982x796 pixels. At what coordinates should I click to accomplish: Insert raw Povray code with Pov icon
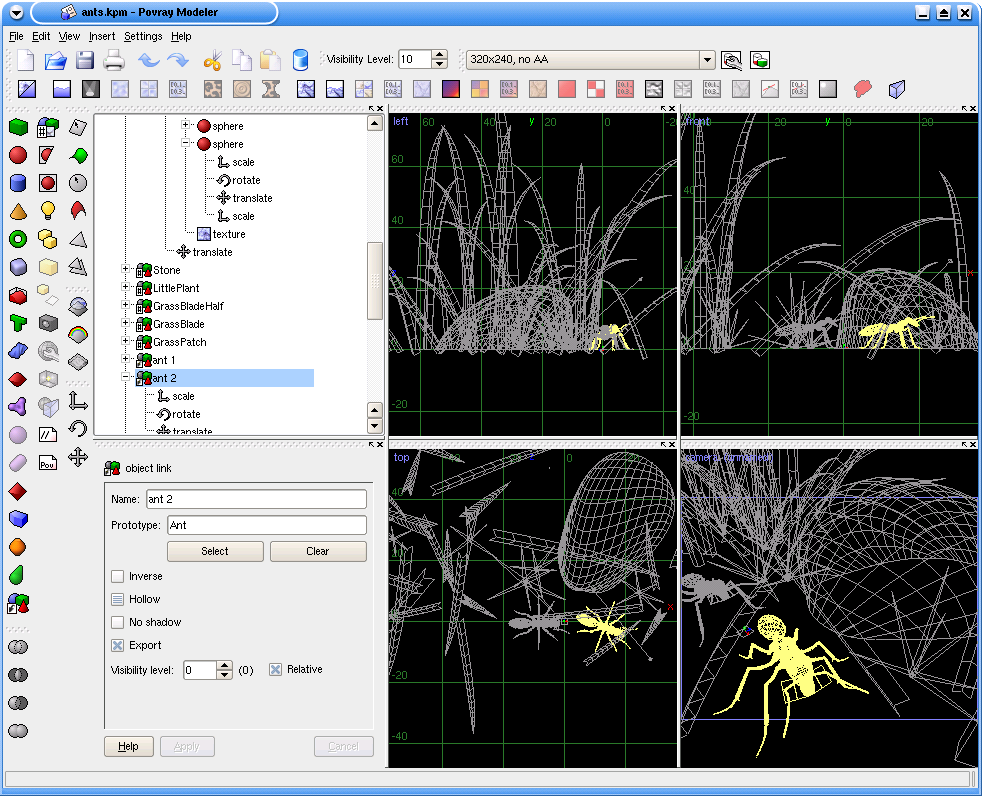coord(48,463)
